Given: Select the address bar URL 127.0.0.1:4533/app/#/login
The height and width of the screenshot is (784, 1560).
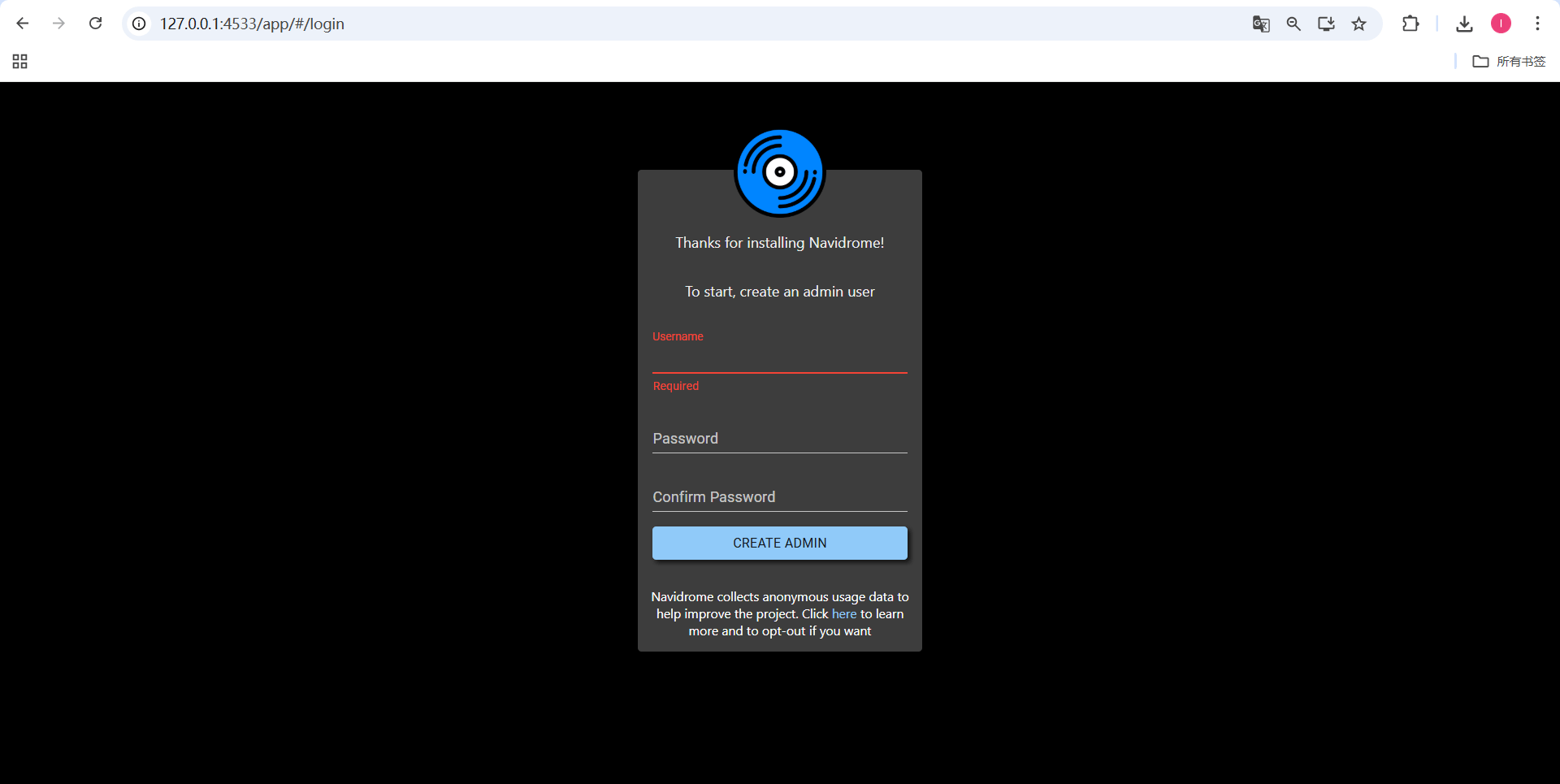Looking at the screenshot, I should (252, 24).
